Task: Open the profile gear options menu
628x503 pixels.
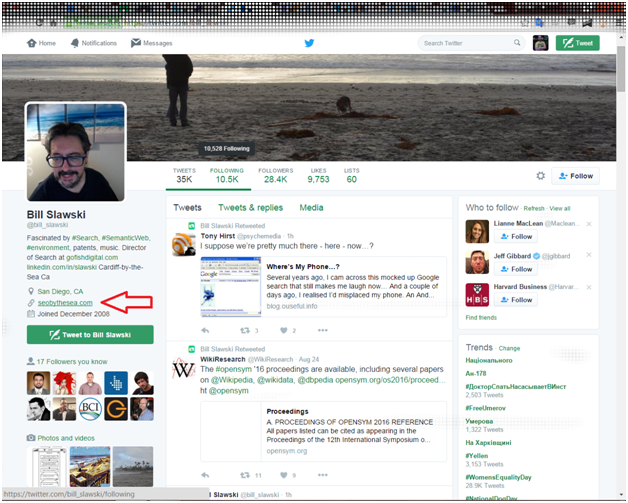Action: point(541,176)
